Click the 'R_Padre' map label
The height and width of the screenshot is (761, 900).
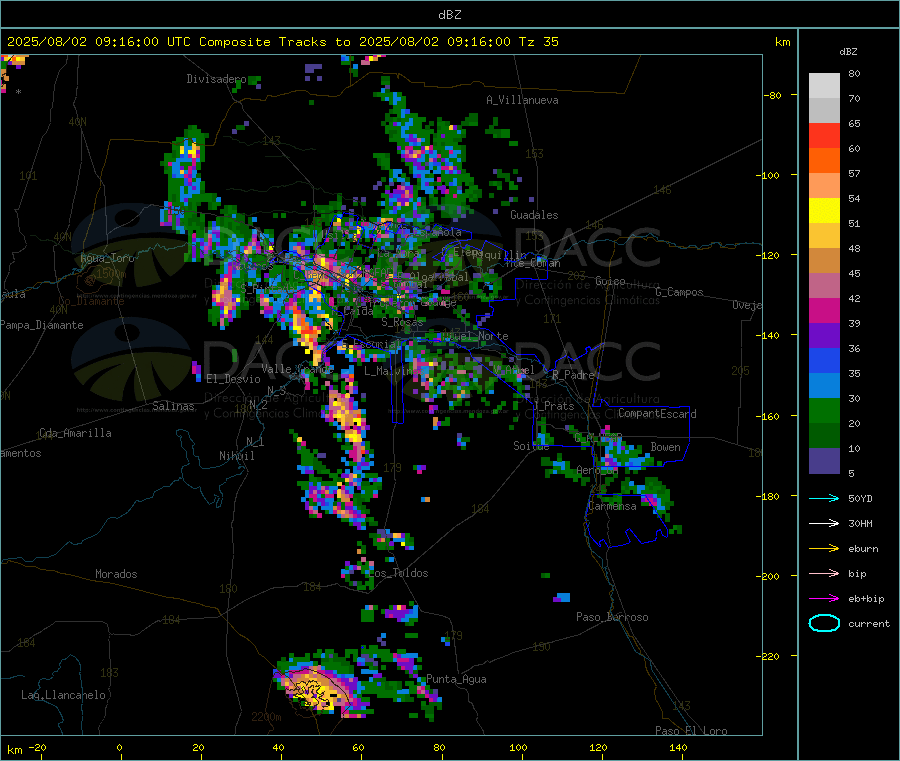pyautogui.click(x=573, y=375)
